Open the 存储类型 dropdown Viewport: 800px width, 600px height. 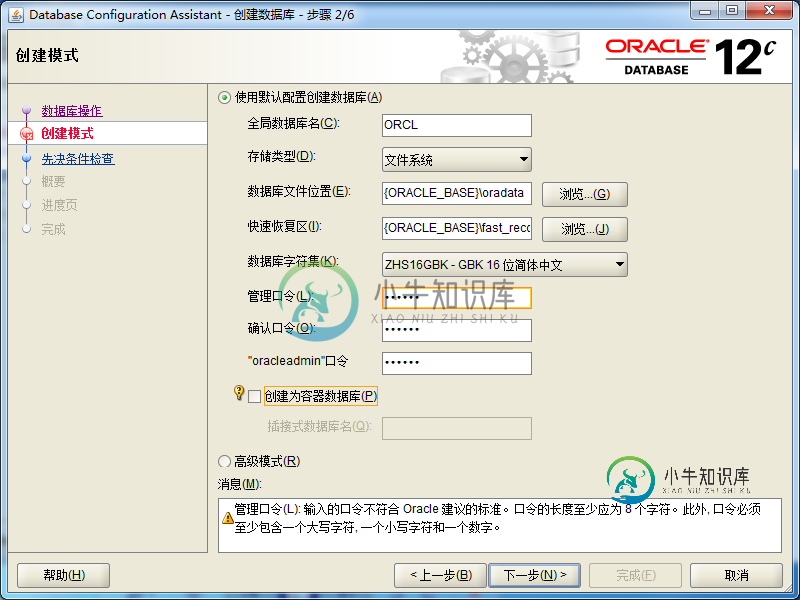pos(457,160)
